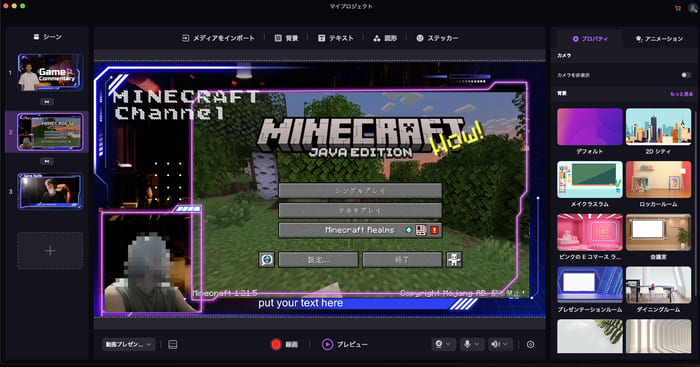This screenshot has width=700, height=367.
Task: Open the settings gear in the bottom bar
Action: (x=530, y=344)
